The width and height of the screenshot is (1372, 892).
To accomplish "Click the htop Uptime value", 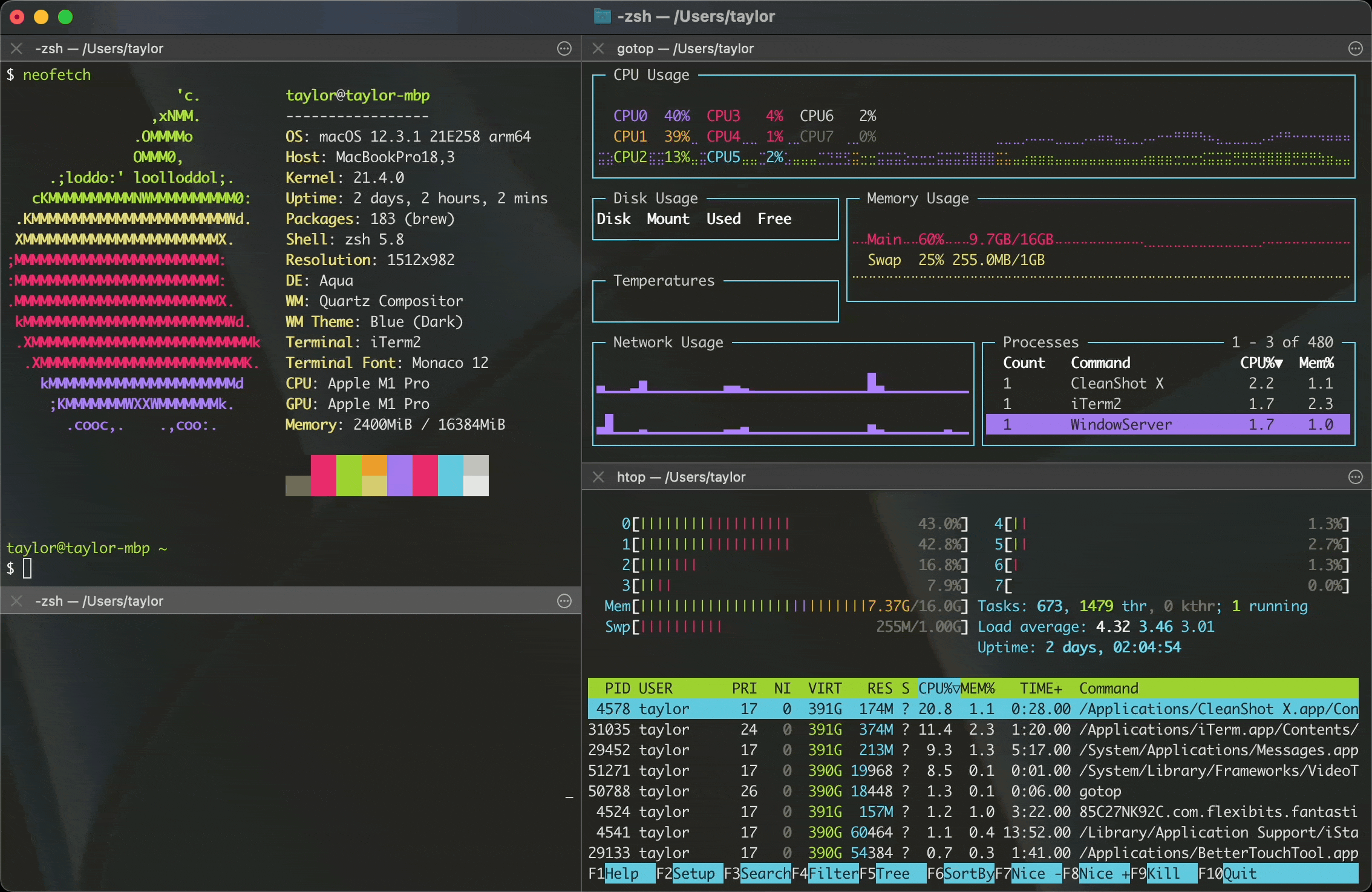I will 1113,647.
